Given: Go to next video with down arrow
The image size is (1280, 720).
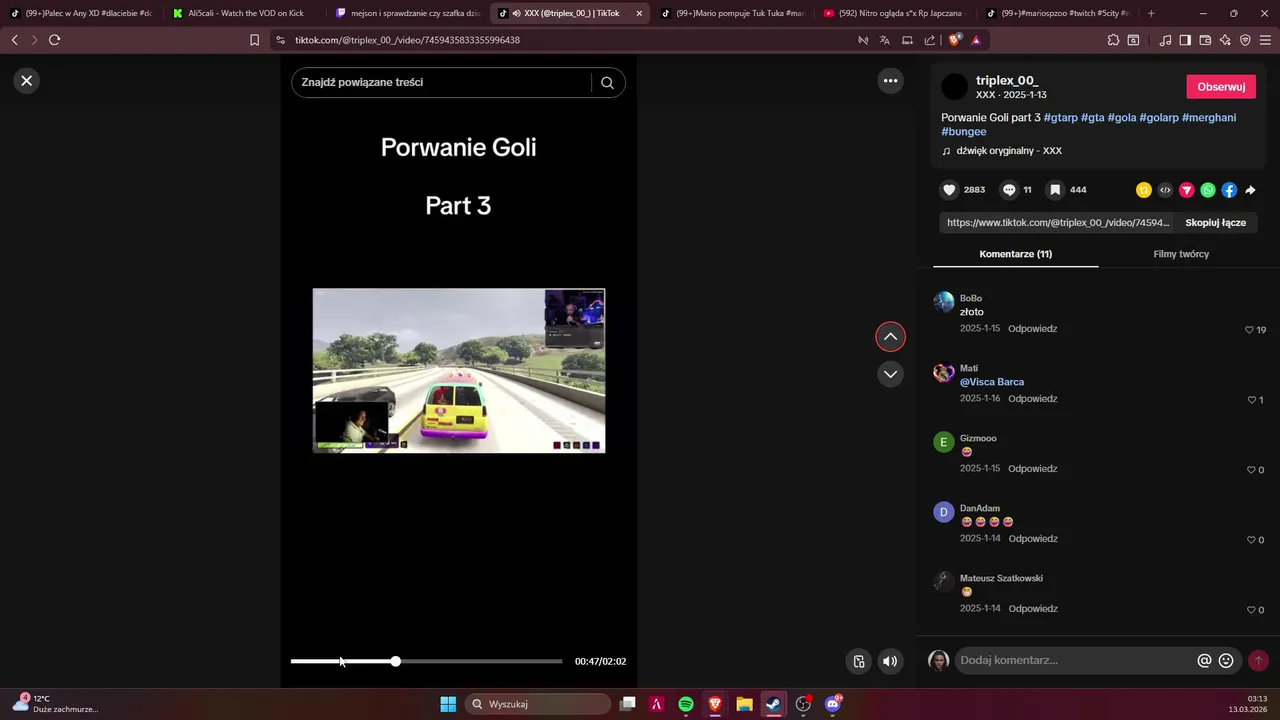Looking at the screenshot, I should tap(890, 374).
